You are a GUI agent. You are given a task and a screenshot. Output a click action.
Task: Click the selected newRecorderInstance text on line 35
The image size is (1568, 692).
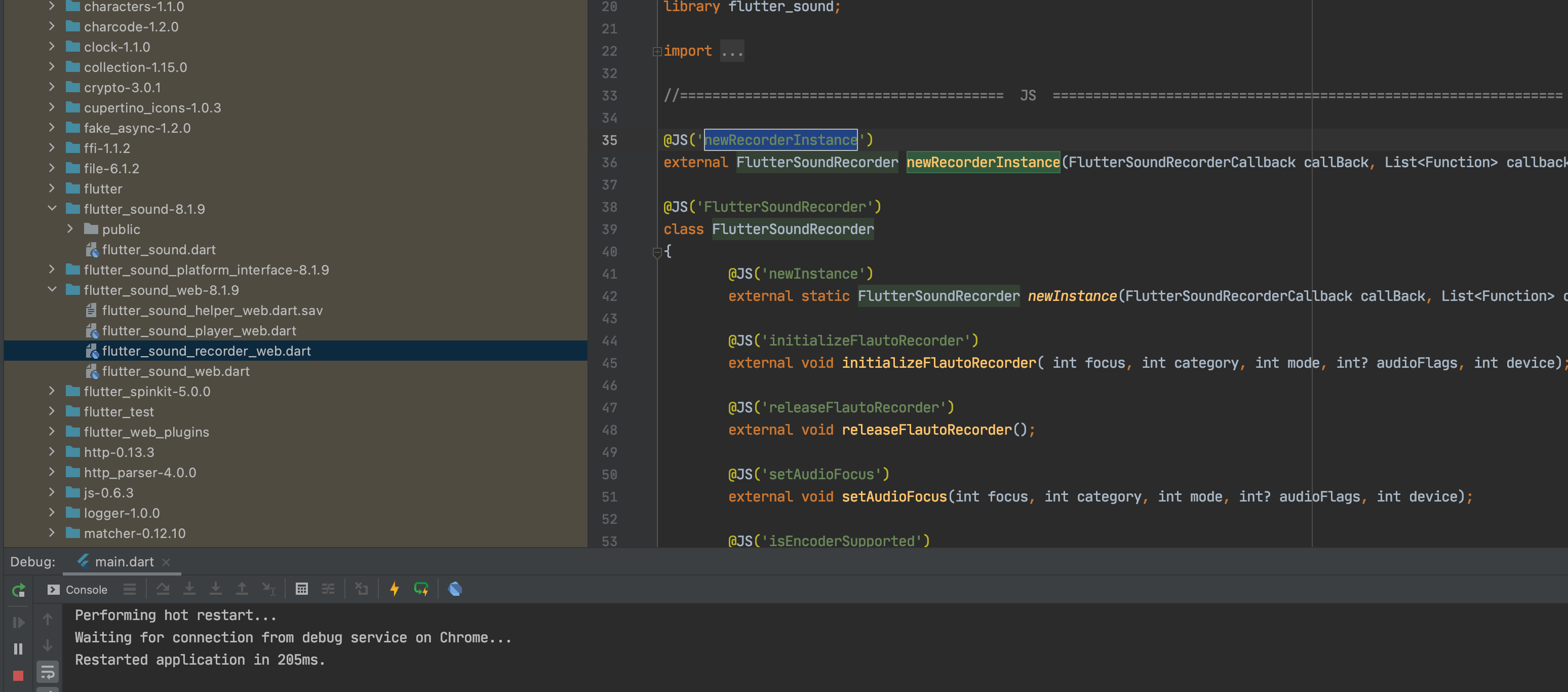pos(780,140)
